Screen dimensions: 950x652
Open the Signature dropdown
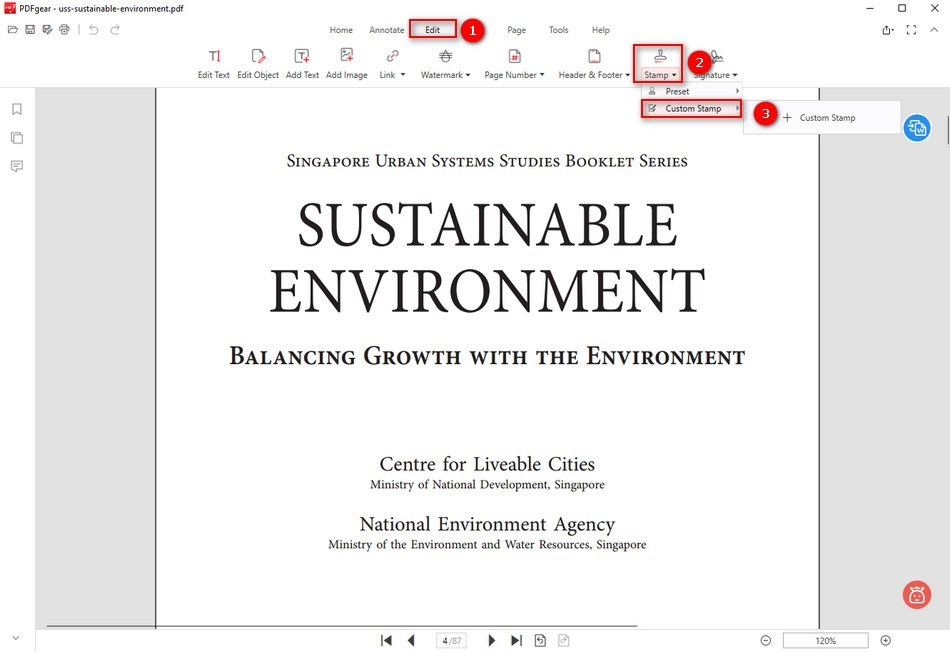[x=714, y=62]
